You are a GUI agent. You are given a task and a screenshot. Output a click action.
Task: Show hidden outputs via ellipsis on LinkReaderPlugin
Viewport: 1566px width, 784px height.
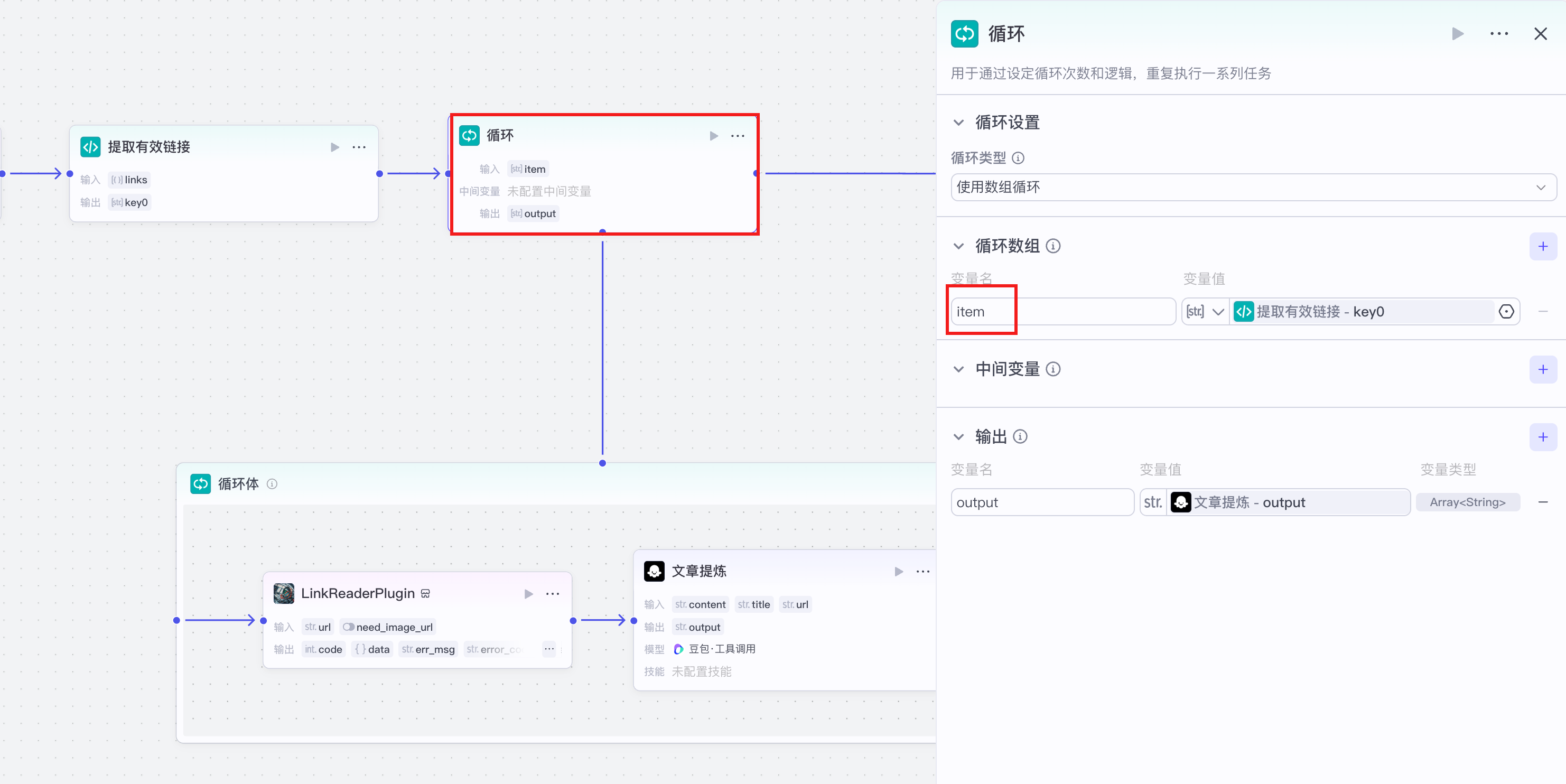point(549,649)
